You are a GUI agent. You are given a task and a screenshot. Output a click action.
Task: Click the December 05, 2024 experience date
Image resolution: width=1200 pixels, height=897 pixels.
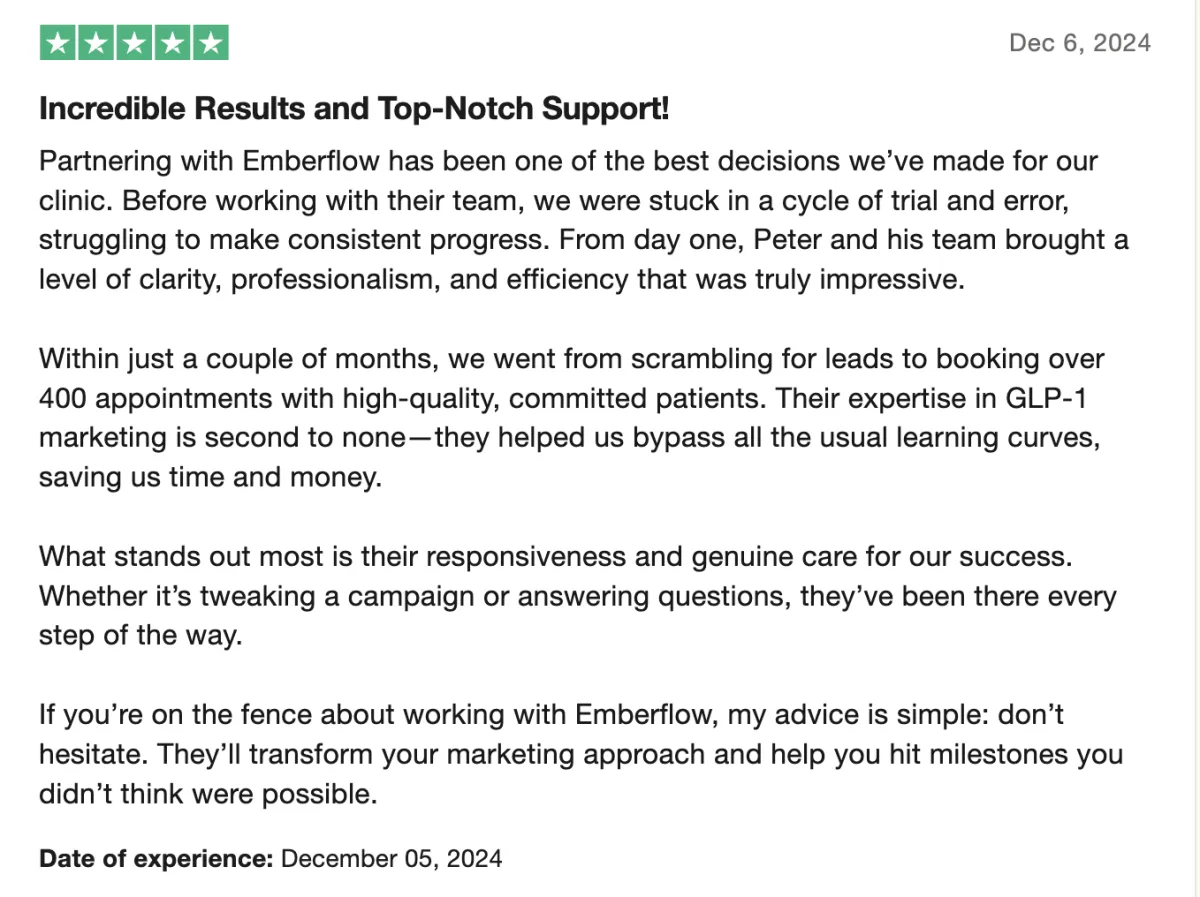click(391, 858)
